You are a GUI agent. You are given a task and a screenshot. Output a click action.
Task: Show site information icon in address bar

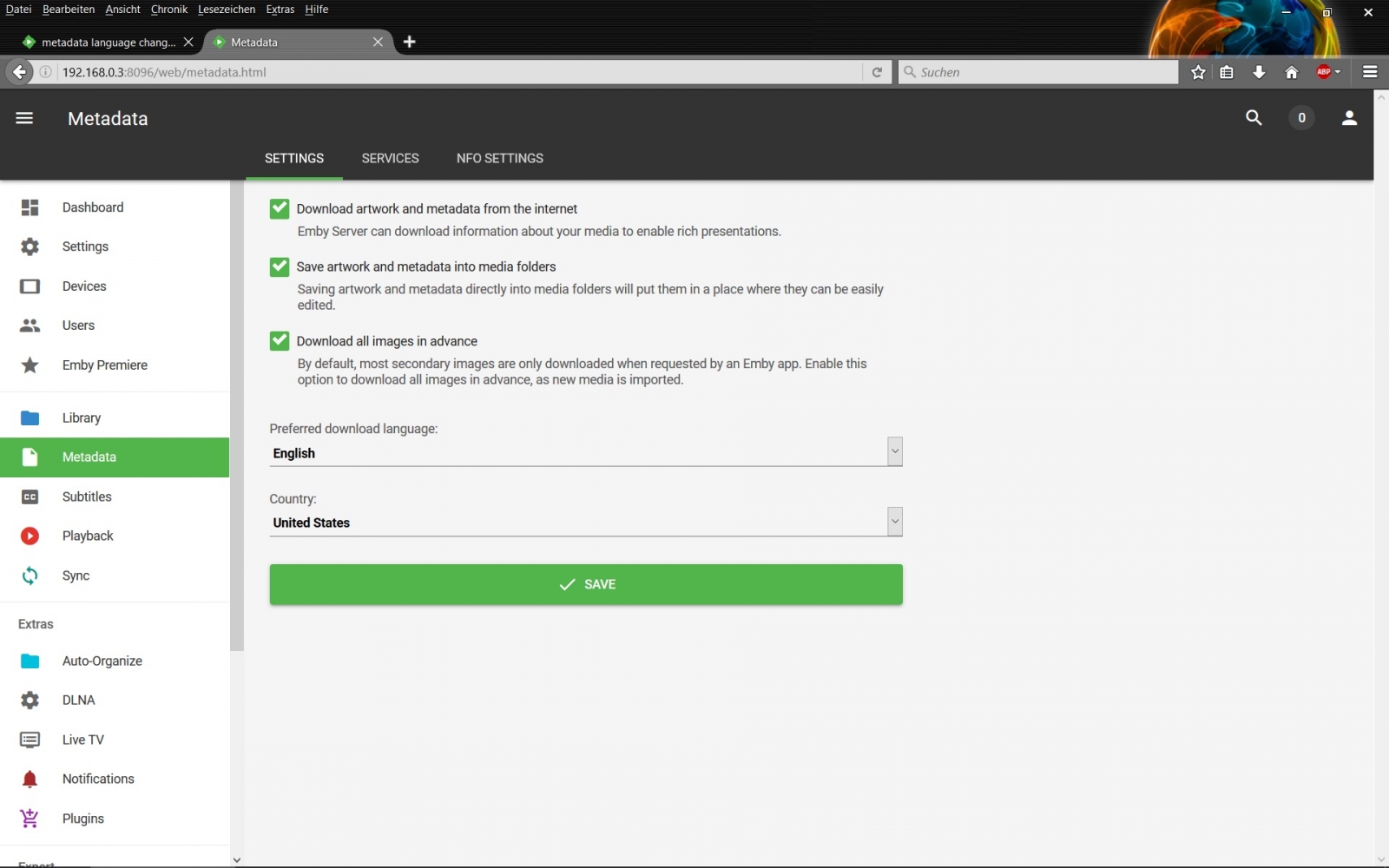(45, 72)
